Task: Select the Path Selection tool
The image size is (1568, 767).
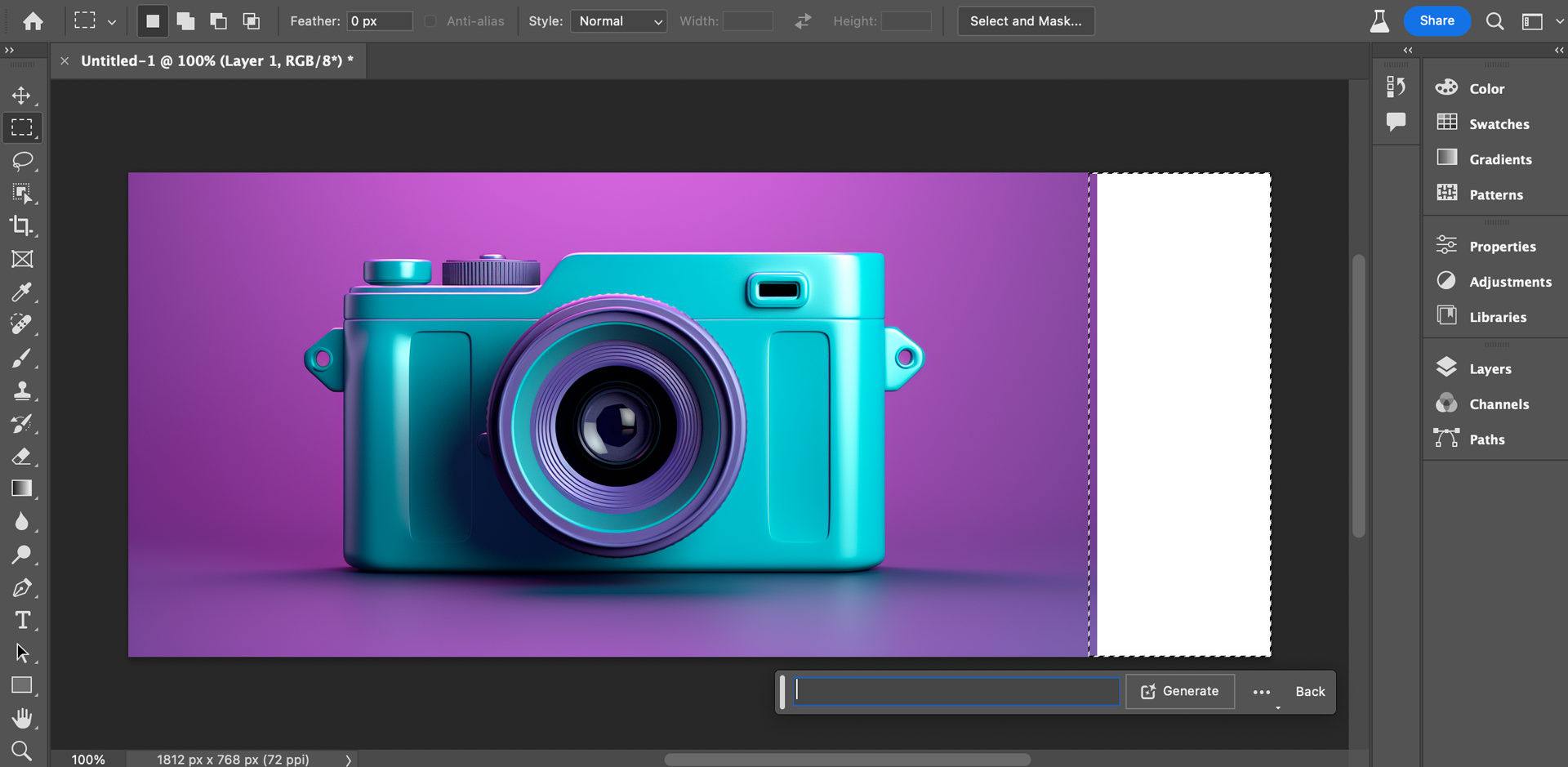Action: 22,653
